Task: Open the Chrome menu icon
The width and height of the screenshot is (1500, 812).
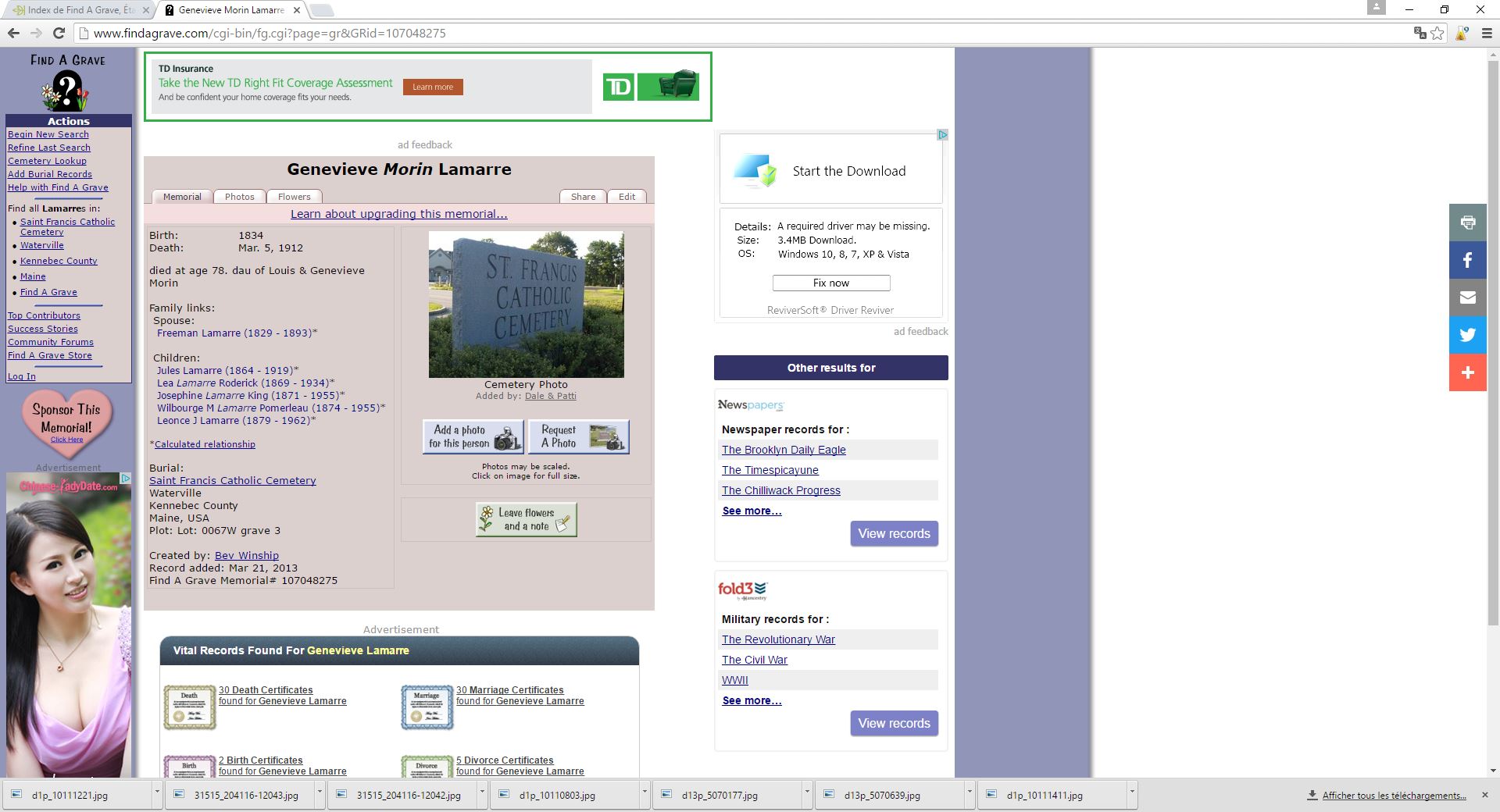Action: click(x=1486, y=33)
